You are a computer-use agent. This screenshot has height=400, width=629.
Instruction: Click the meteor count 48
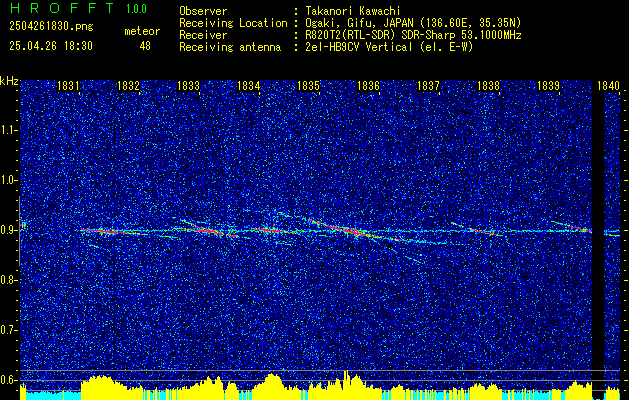(145, 46)
